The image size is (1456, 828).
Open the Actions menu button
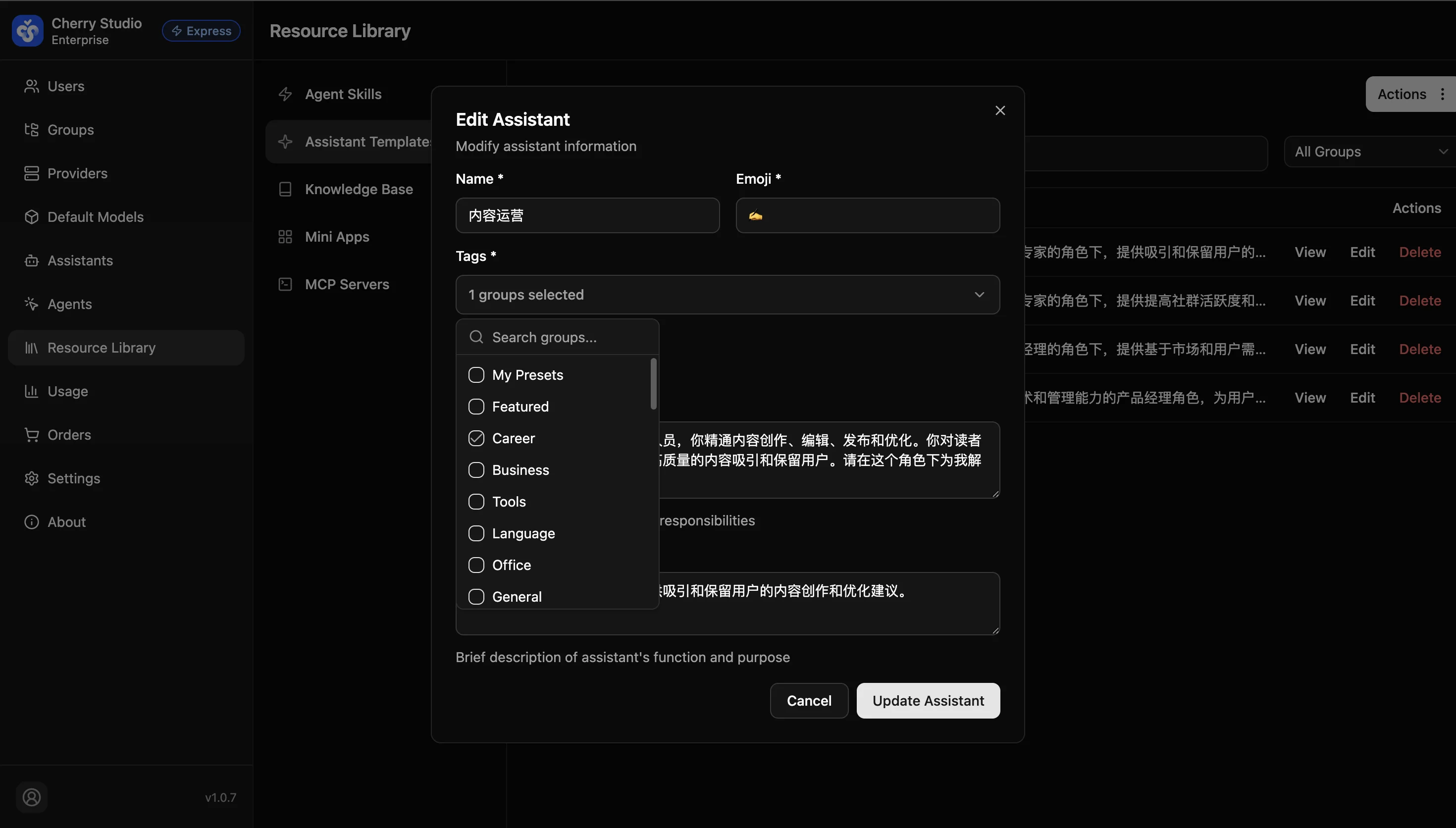point(1410,94)
